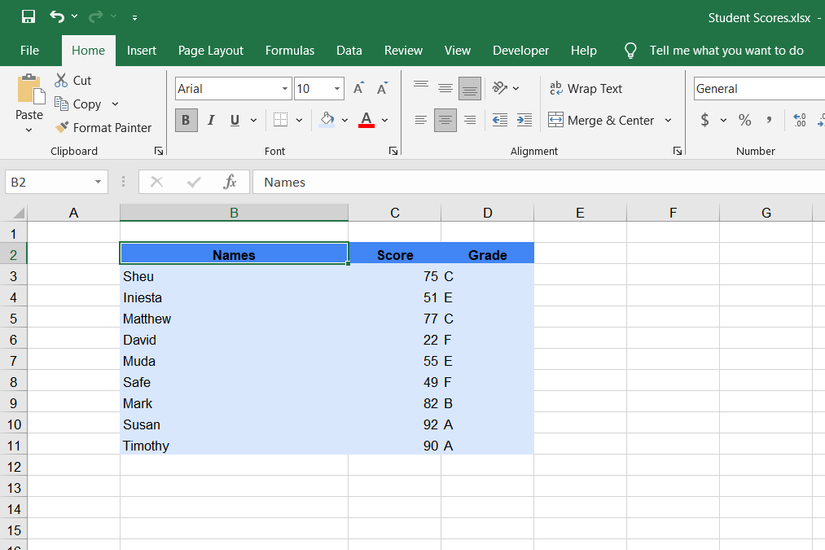Viewport: 825px width, 550px height.
Task: Open the Arial font name dropdown
Action: click(284, 89)
